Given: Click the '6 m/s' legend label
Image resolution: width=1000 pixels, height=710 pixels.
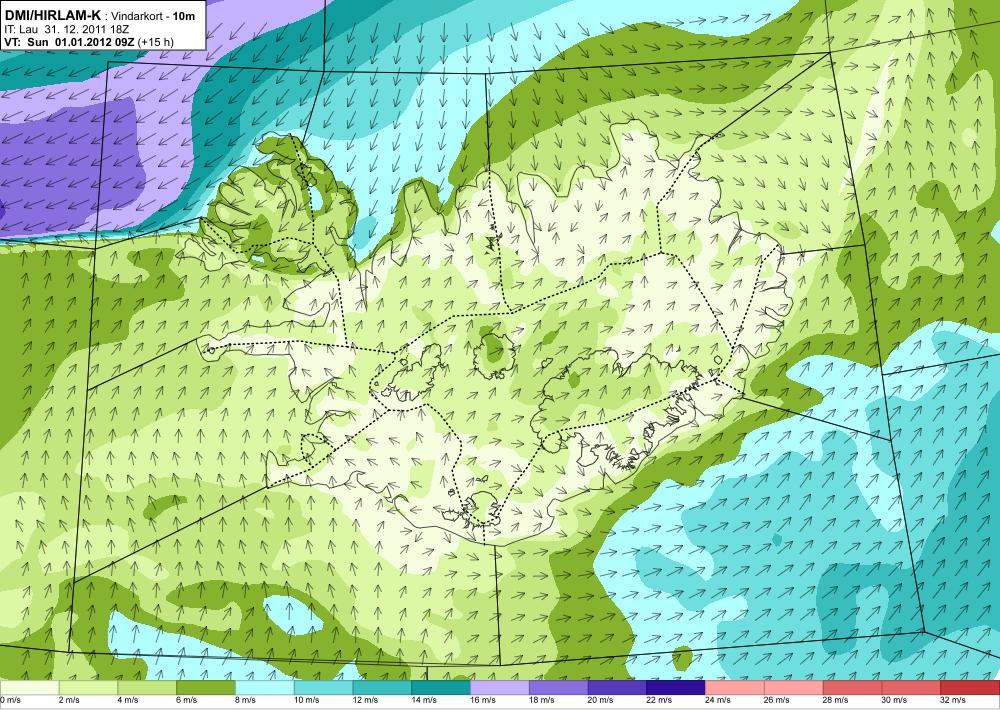Looking at the screenshot, I should pyautogui.click(x=186, y=700).
